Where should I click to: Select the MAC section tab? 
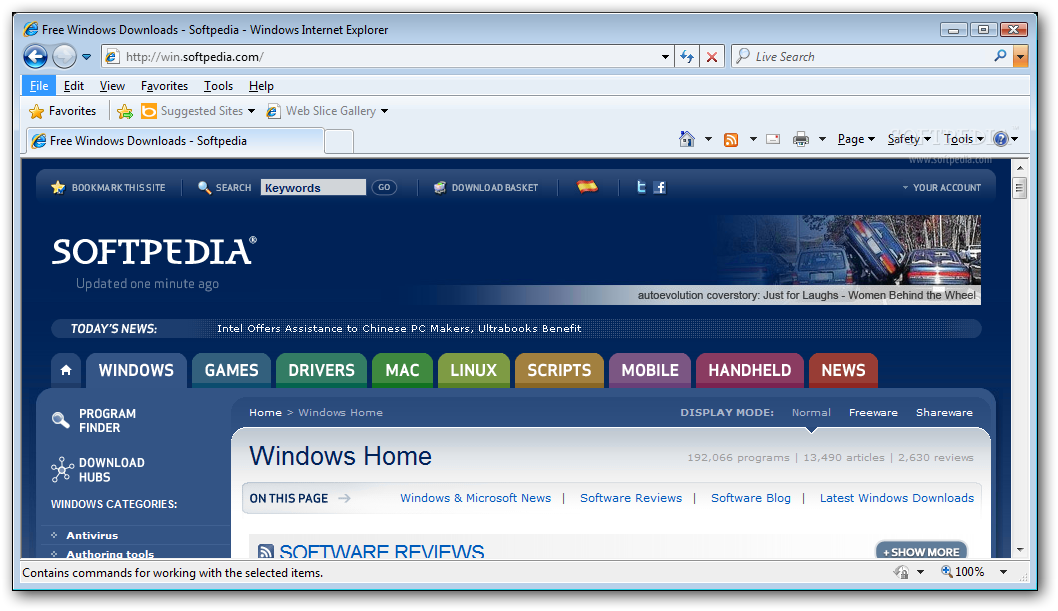coord(402,370)
